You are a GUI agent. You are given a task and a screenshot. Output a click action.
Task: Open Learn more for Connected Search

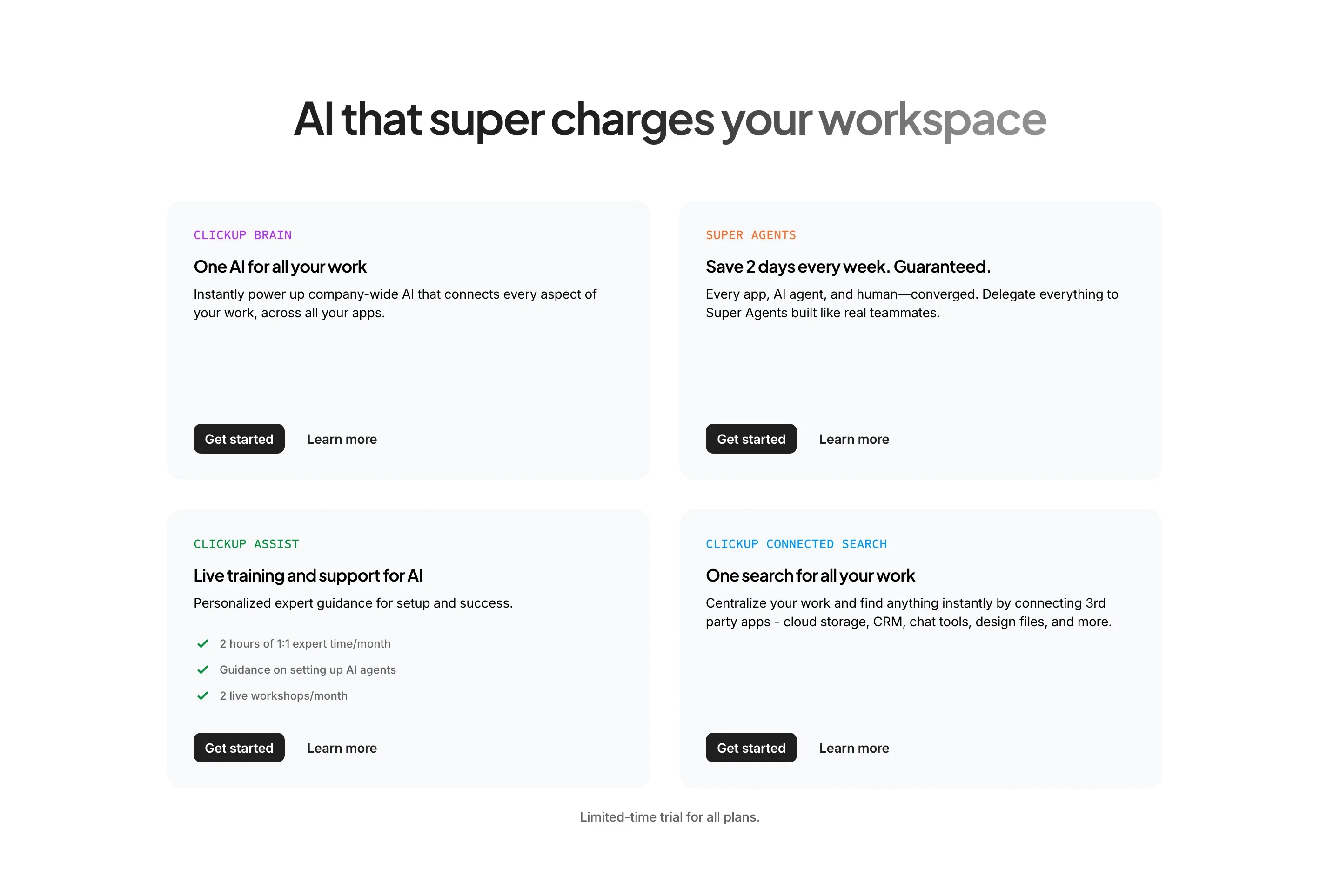click(854, 748)
